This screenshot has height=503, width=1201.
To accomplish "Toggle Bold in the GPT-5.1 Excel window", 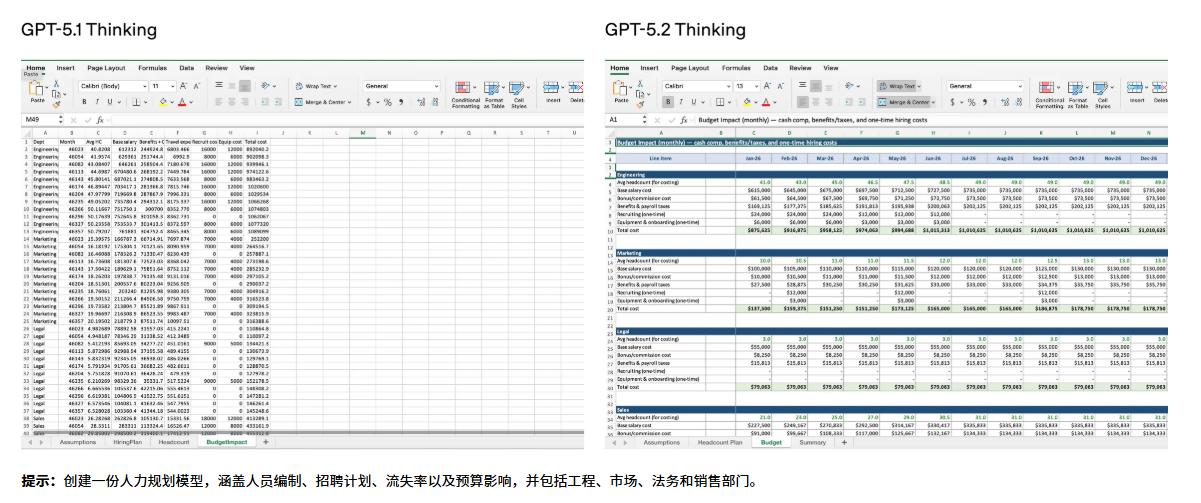I will (x=84, y=102).
